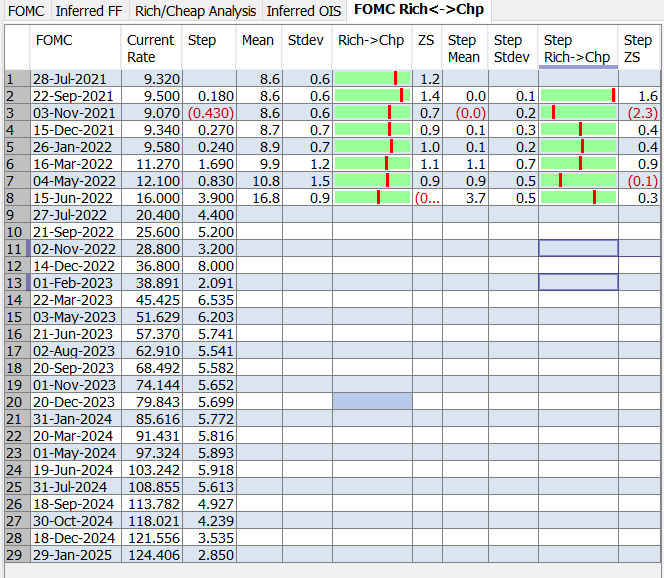Click the Step Mean value 3.7
This screenshot has height=578, width=664.
click(x=465, y=198)
